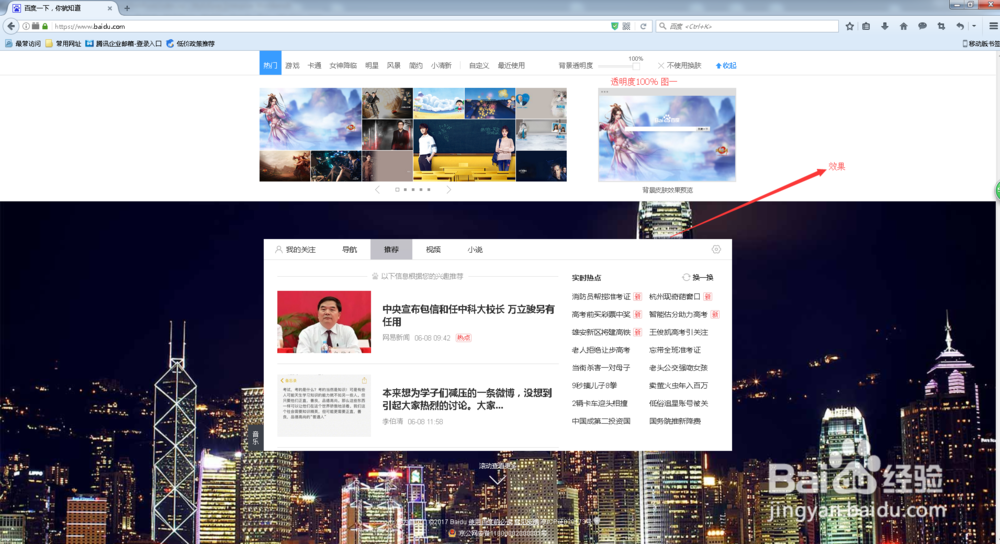This screenshot has width=1000, height=544.
Task: Bookmark this page with the star icon
Action: click(x=849, y=26)
